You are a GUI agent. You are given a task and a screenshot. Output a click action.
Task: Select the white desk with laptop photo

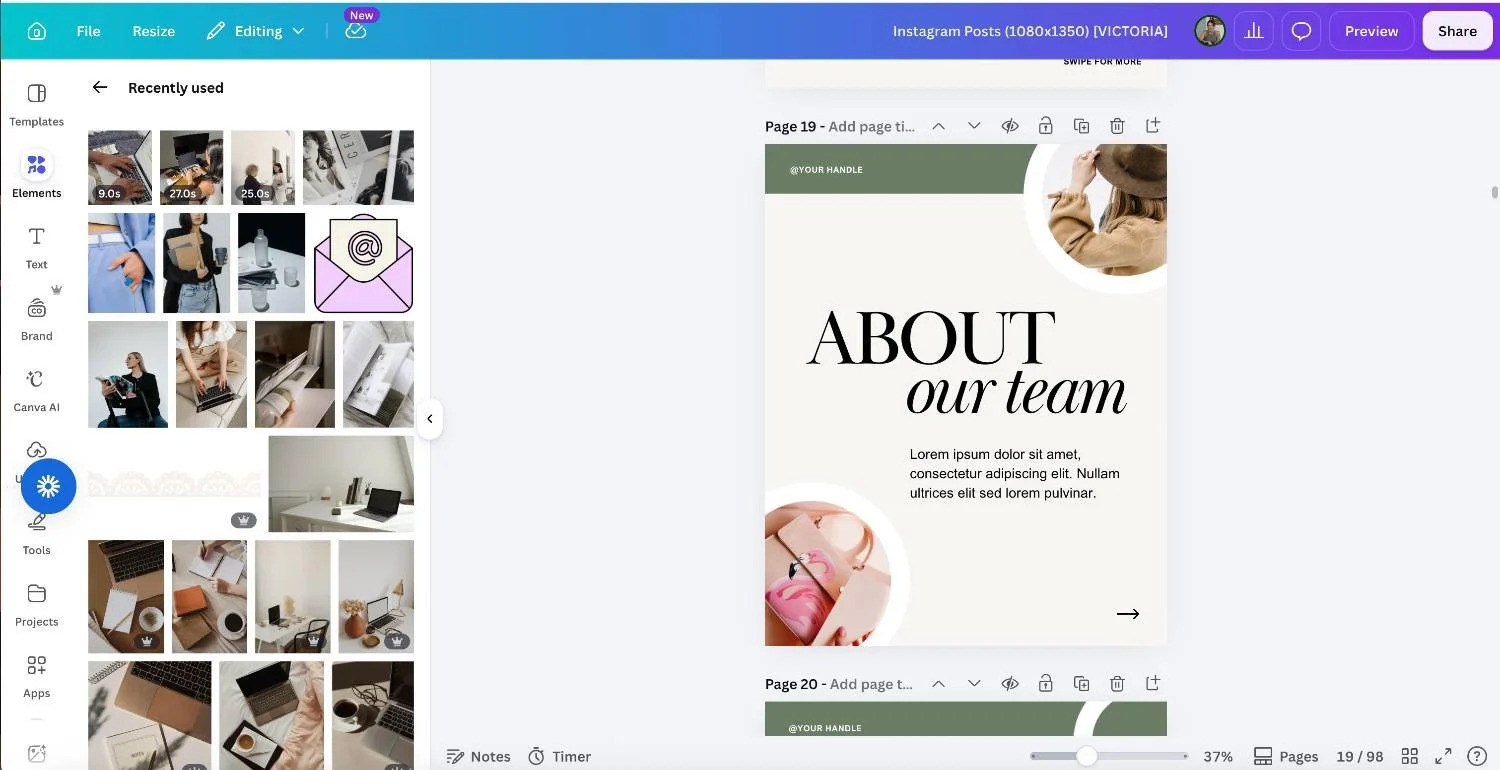coord(341,484)
